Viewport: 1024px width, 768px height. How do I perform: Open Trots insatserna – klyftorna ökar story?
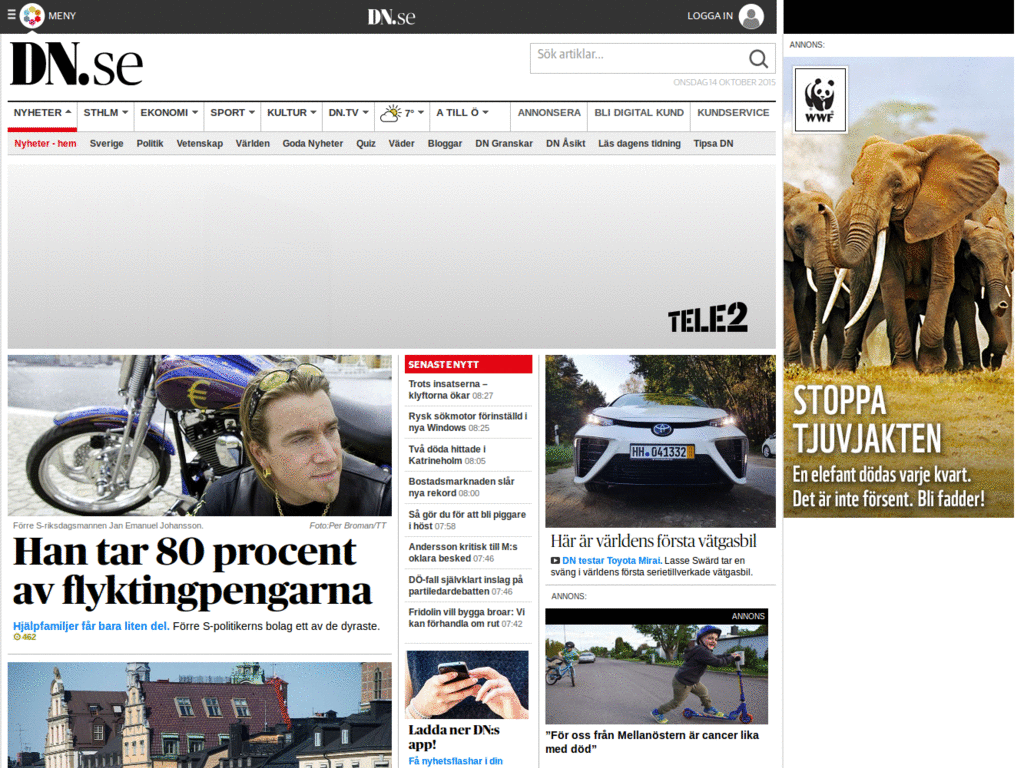point(451,390)
